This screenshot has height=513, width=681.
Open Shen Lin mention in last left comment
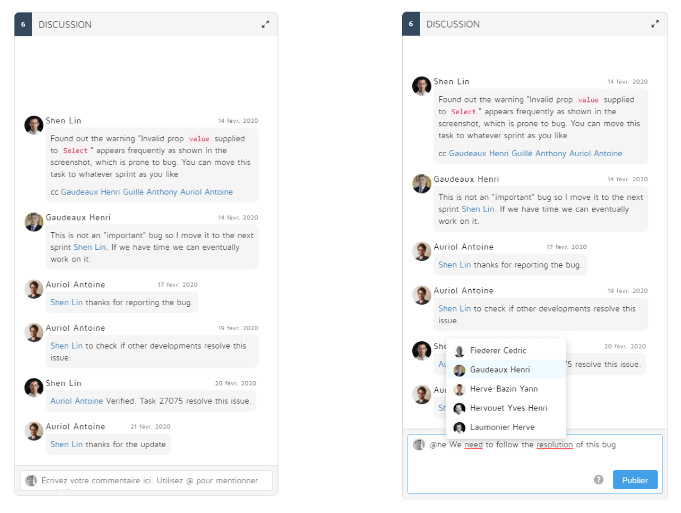(x=67, y=444)
